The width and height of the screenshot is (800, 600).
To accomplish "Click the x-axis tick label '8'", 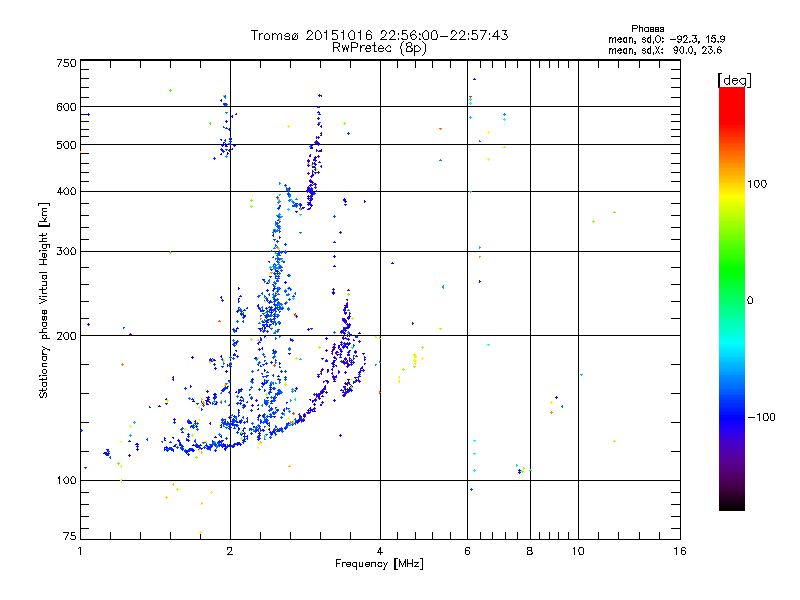I will [x=530, y=551].
